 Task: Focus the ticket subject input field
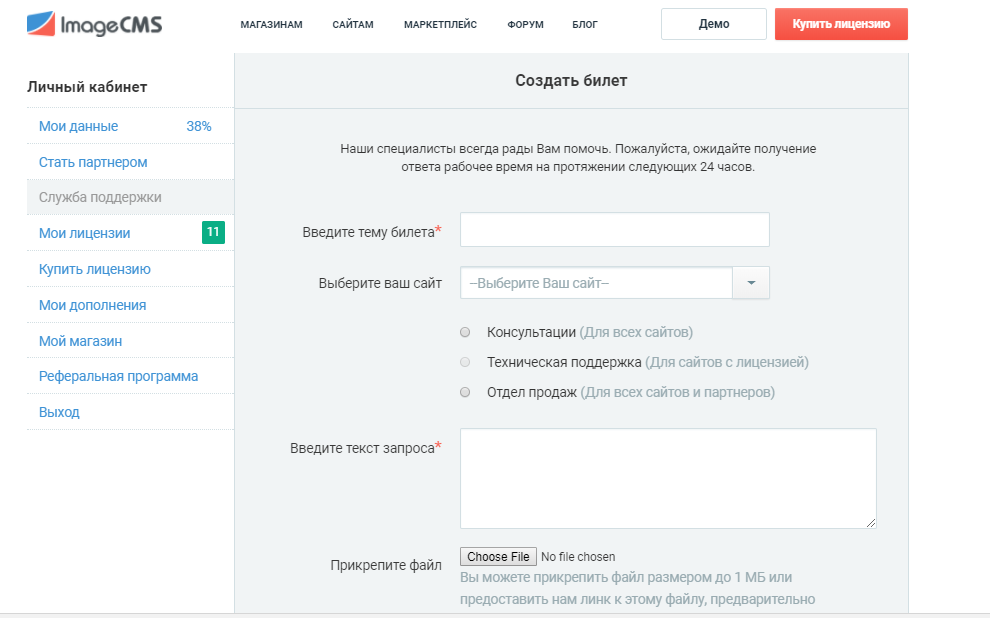click(615, 229)
